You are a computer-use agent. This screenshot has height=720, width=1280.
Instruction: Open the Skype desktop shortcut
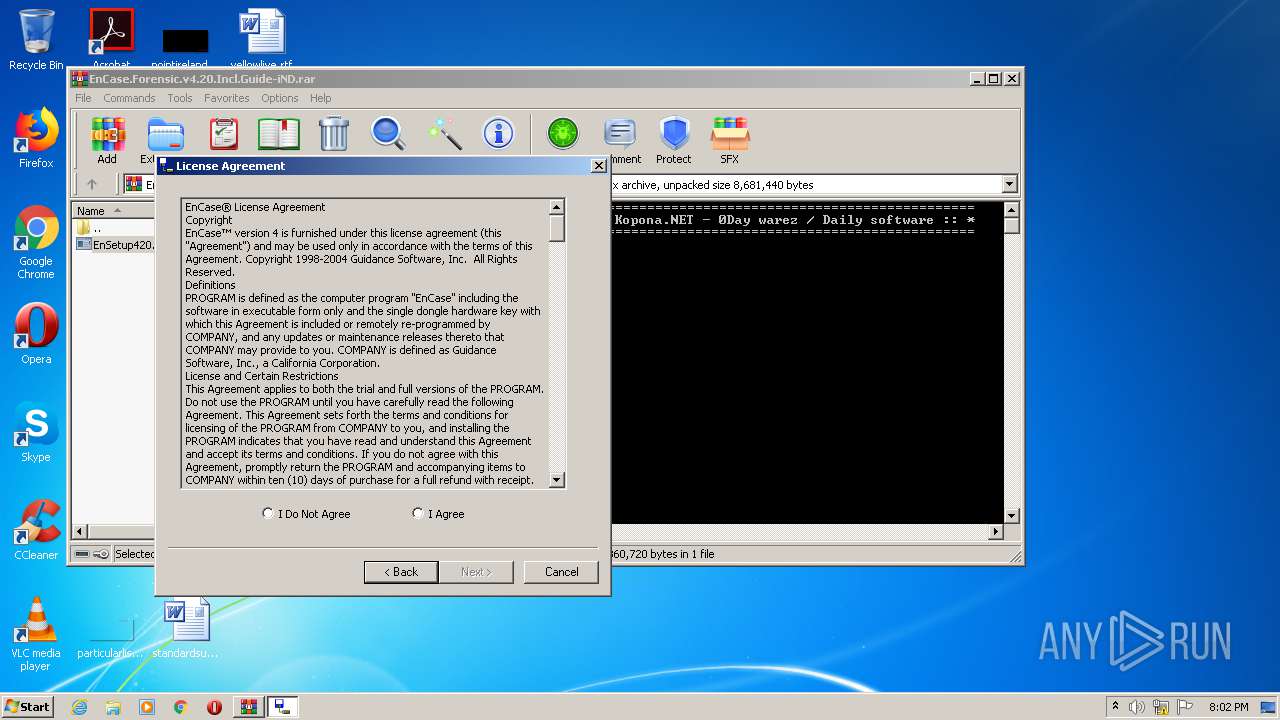point(36,432)
